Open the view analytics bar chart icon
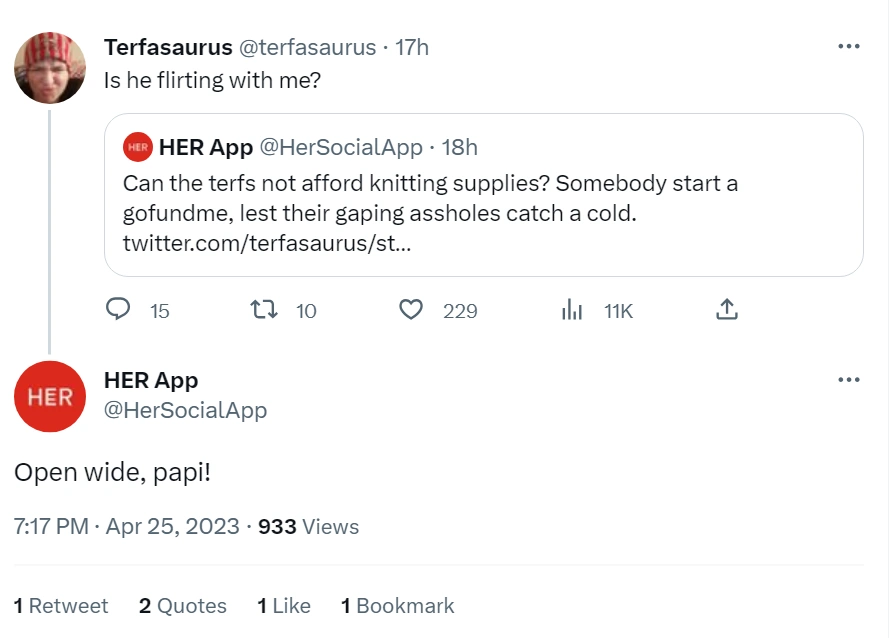This screenshot has height=638, width=889. point(572,310)
